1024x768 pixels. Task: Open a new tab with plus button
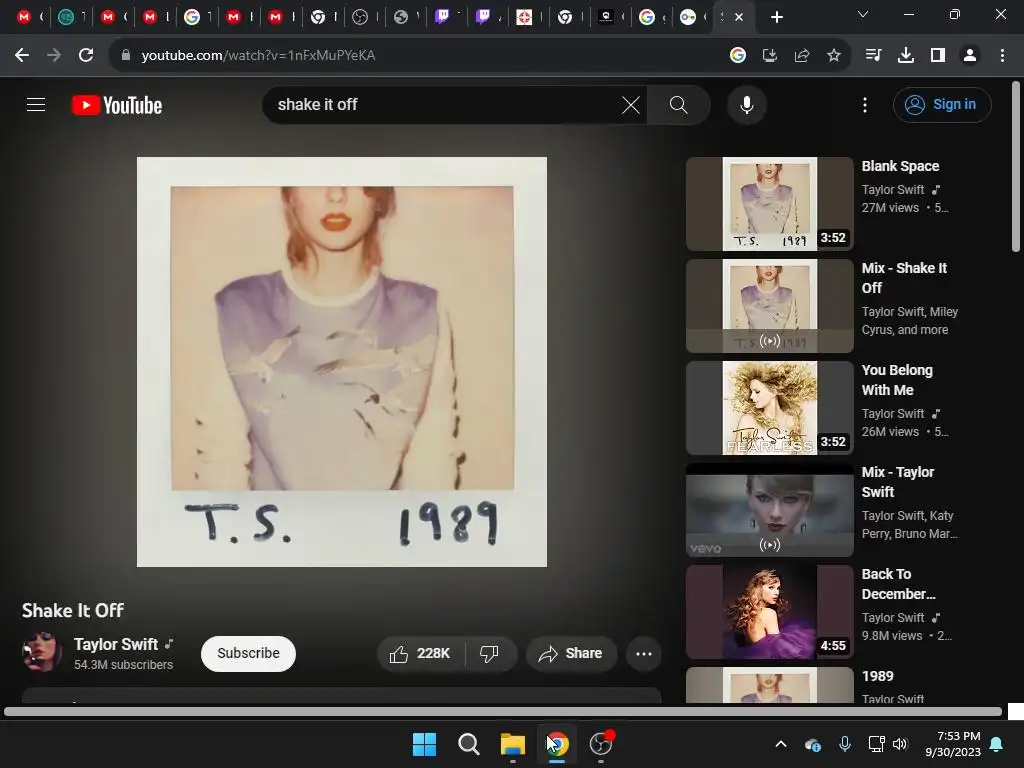776,17
